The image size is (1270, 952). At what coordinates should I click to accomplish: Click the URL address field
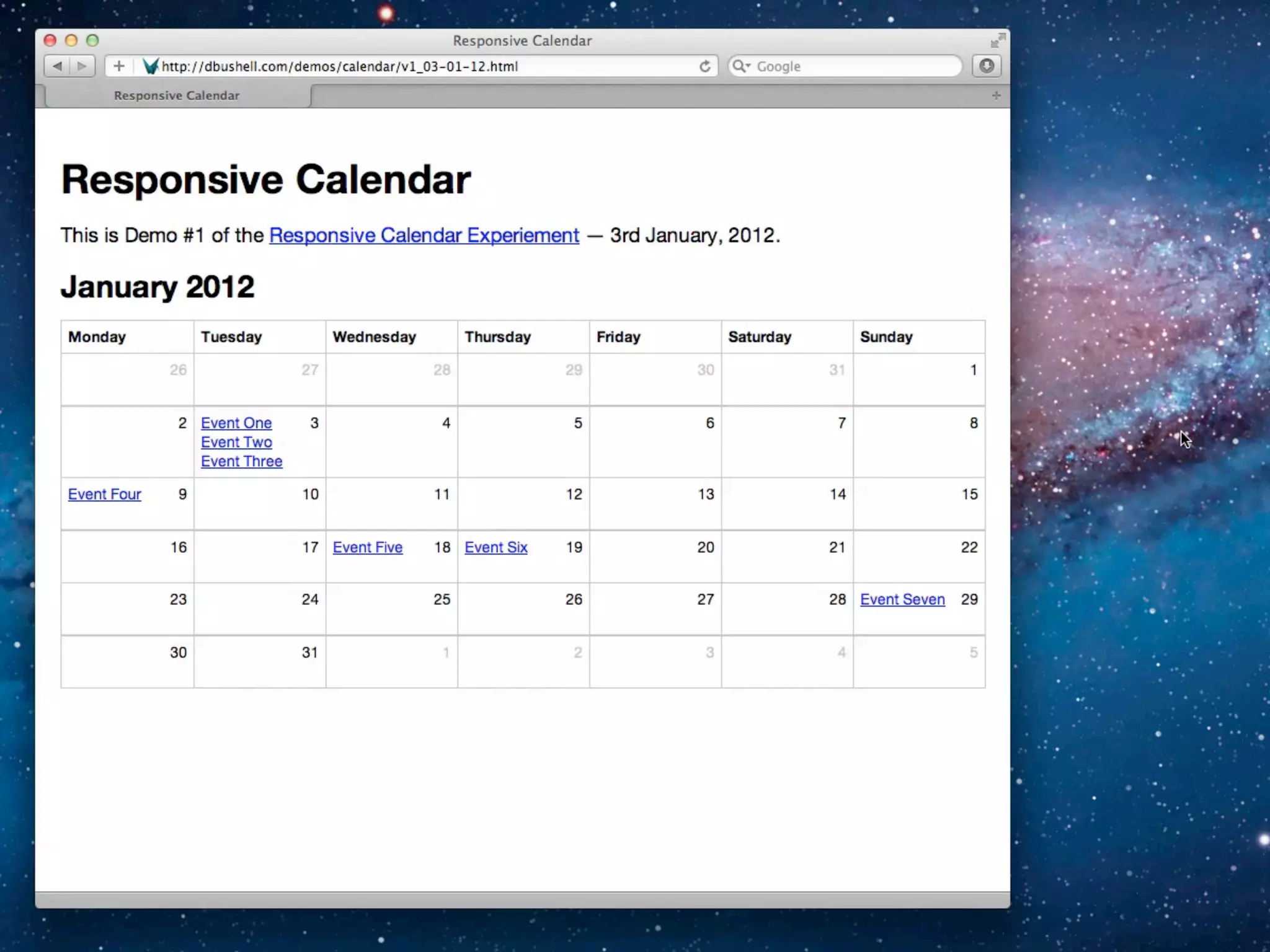(422, 66)
